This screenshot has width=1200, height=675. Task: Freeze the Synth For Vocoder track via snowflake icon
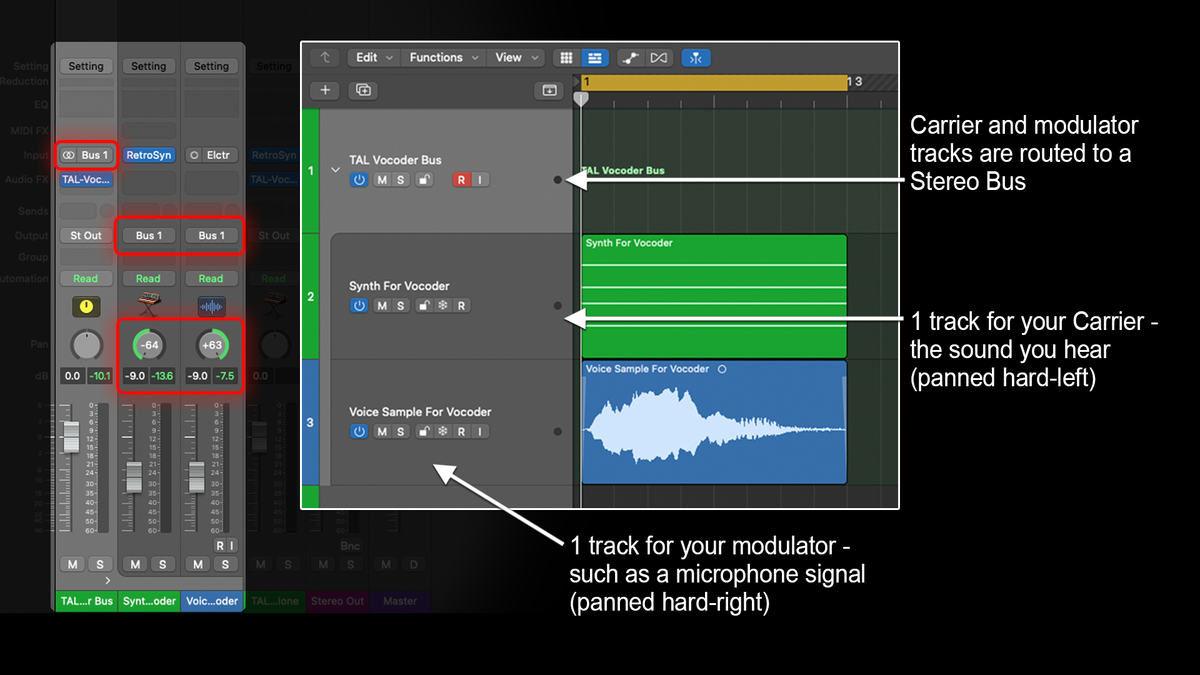click(x=445, y=304)
